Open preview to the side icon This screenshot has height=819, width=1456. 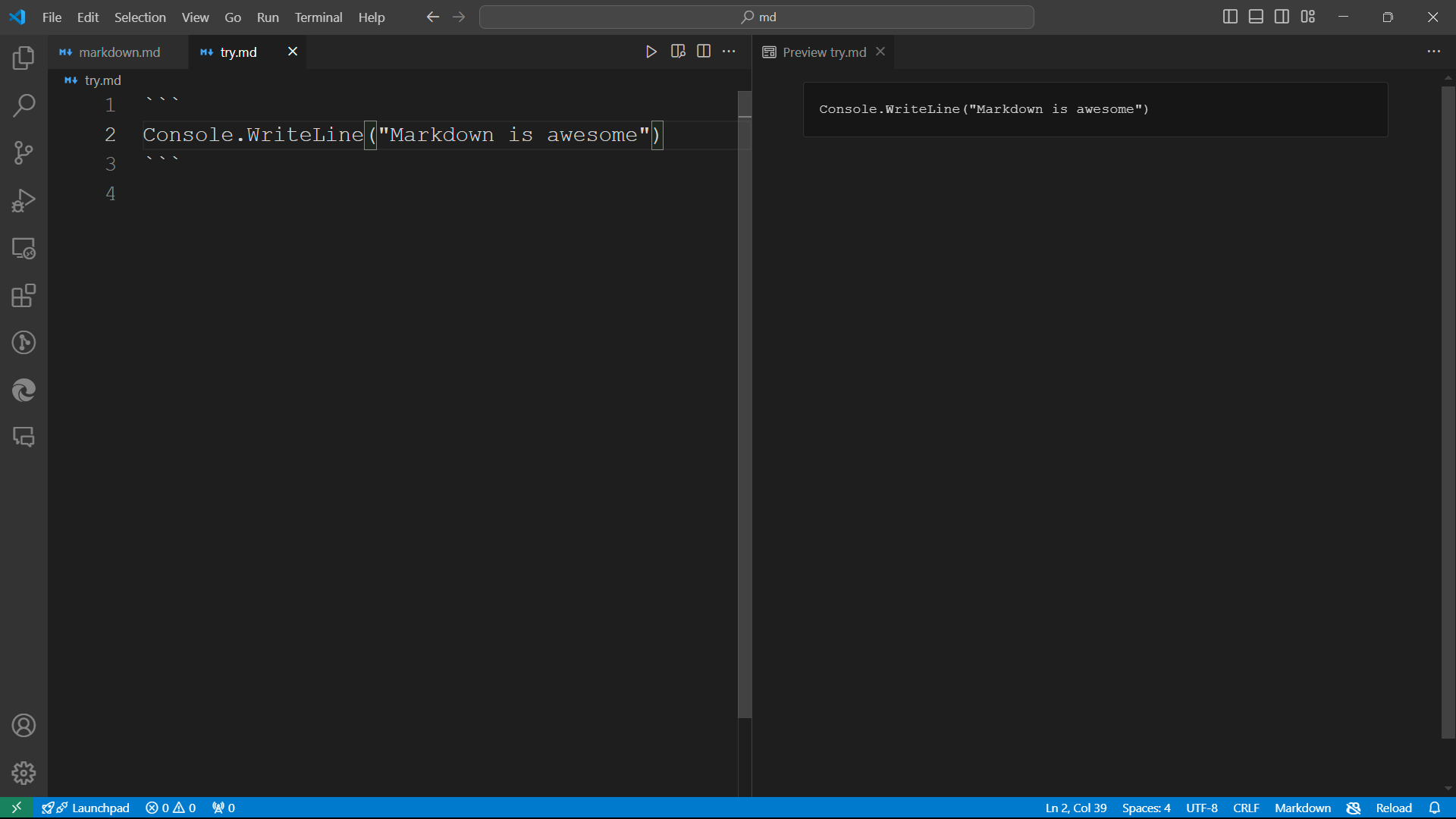point(678,52)
